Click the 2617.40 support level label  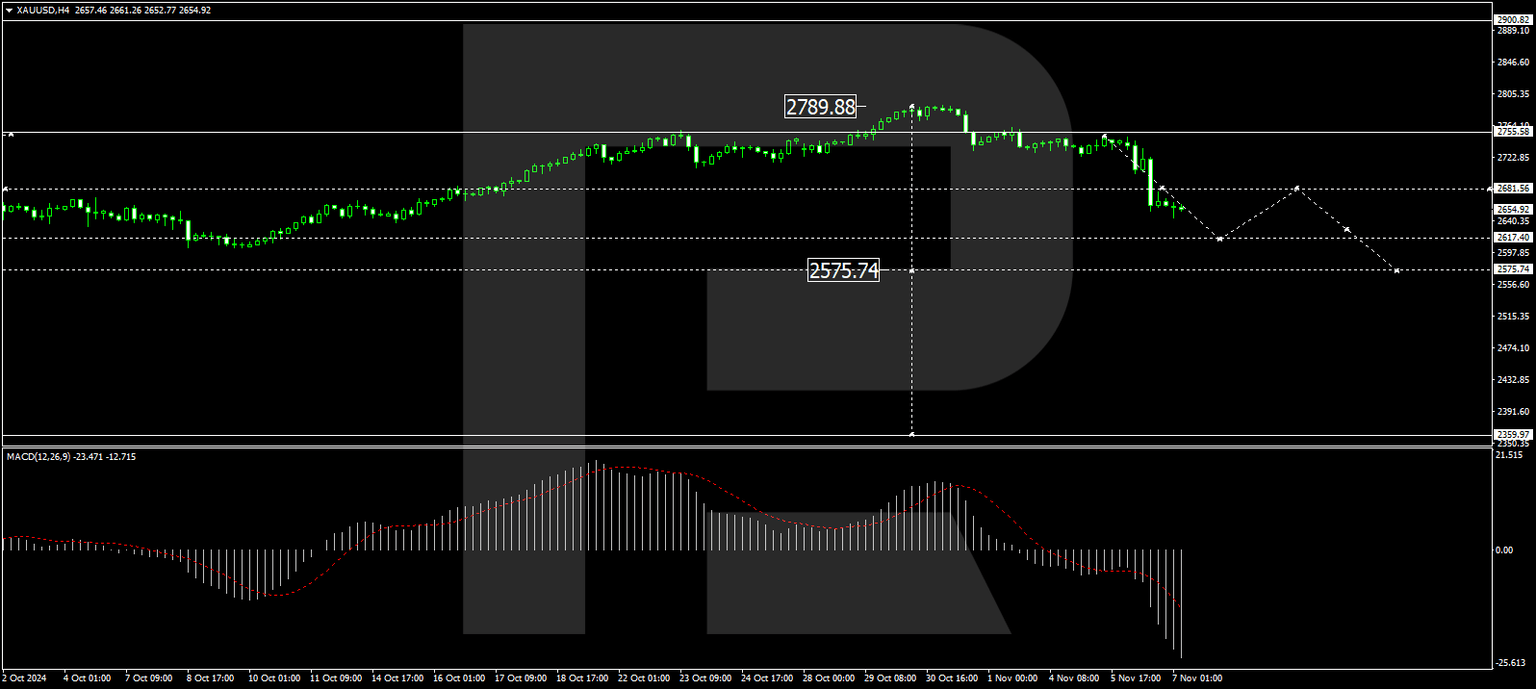pos(1513,235)
